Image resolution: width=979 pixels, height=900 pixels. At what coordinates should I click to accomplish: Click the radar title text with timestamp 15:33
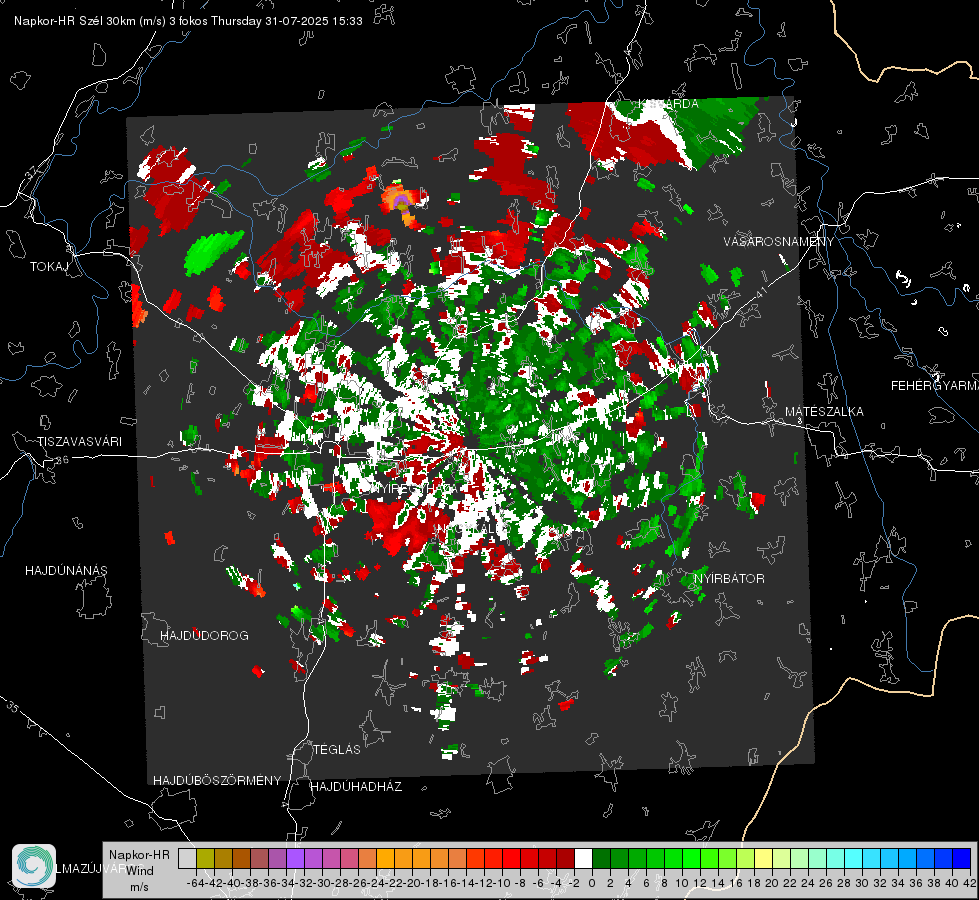(x=188, y=21)
